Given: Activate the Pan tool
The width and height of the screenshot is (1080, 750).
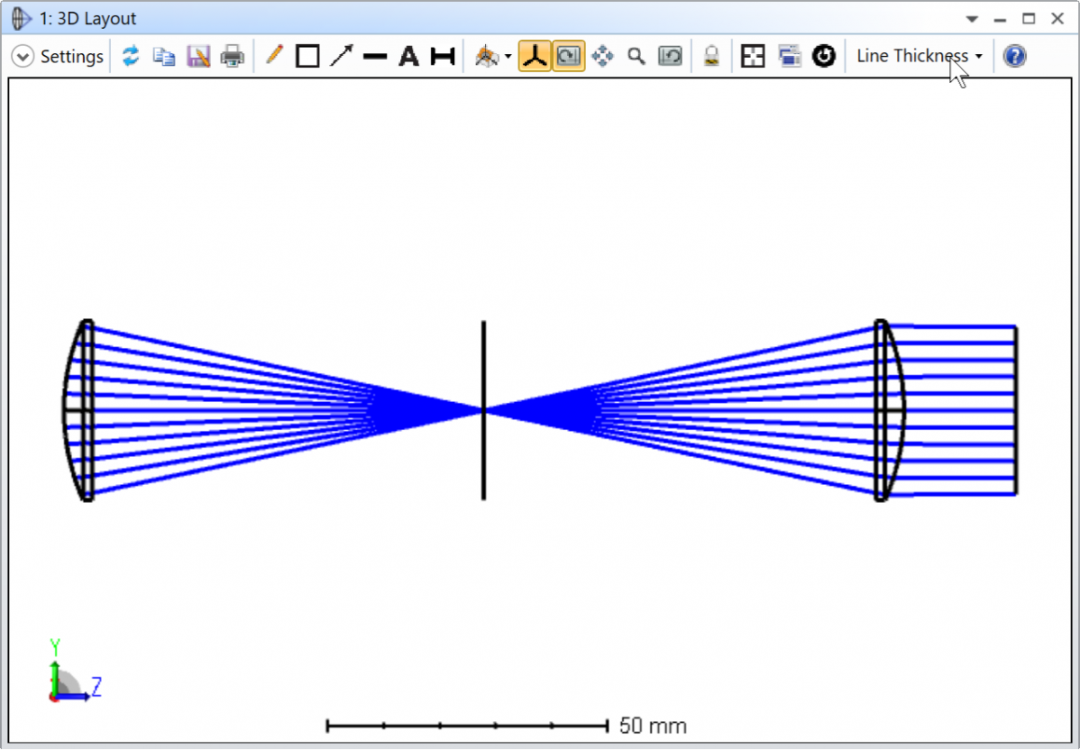Looking at the screenshot, I should [x=602, y=56].
